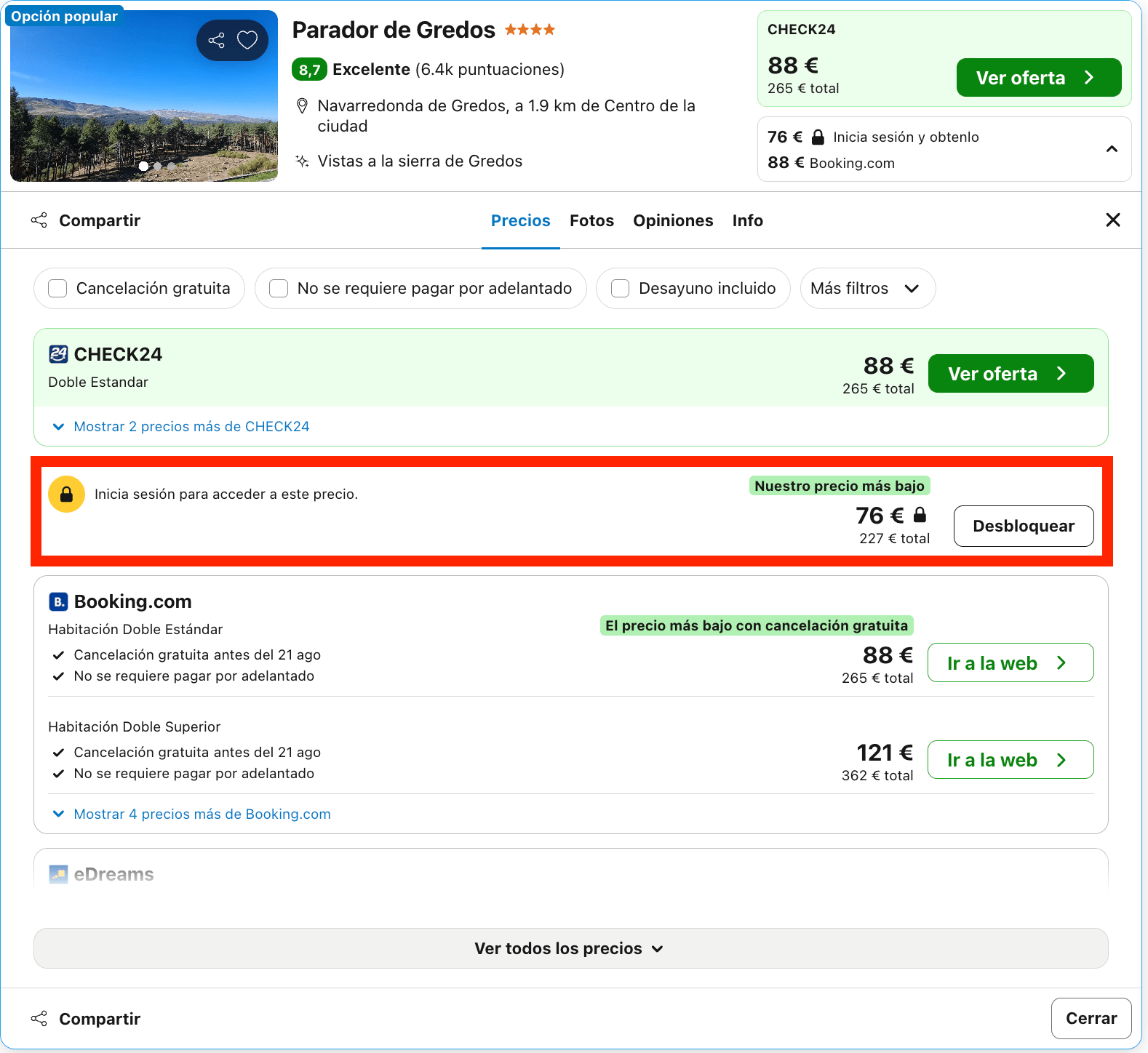The height and width of the screenshot is (1053, 1148).
Task: Open the hotel landscape photo
Action: point(143,95)
